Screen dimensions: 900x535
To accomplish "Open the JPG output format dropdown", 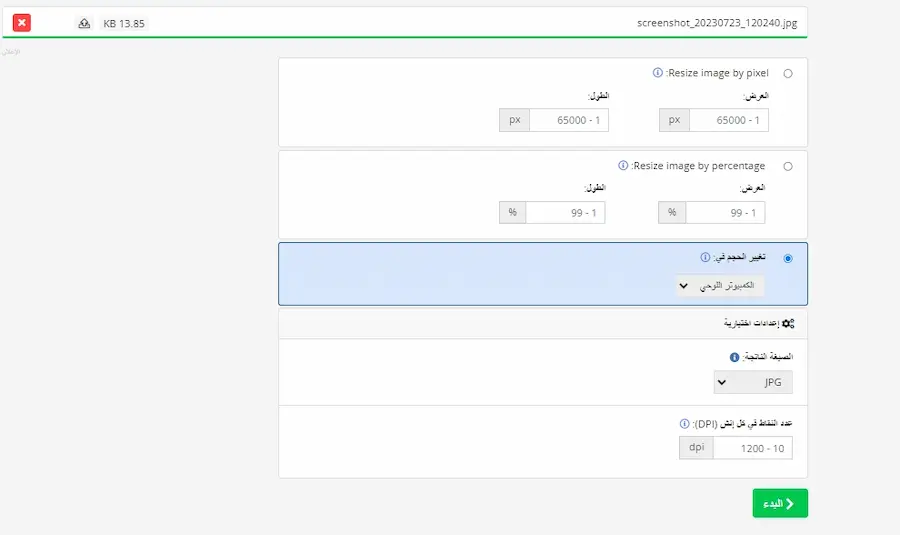I will tap(753, 382).
